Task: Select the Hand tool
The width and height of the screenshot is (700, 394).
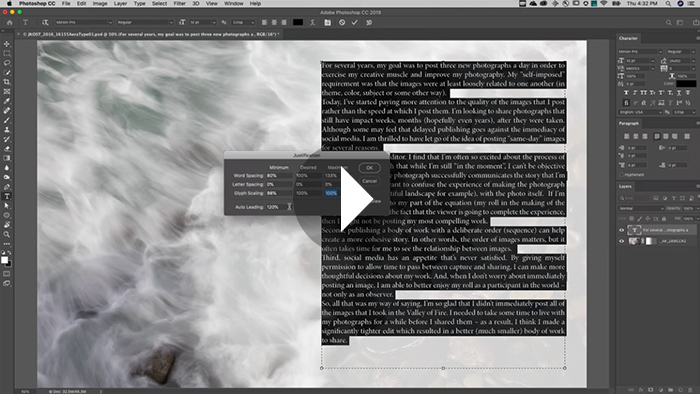Action: tap(7, 225)
